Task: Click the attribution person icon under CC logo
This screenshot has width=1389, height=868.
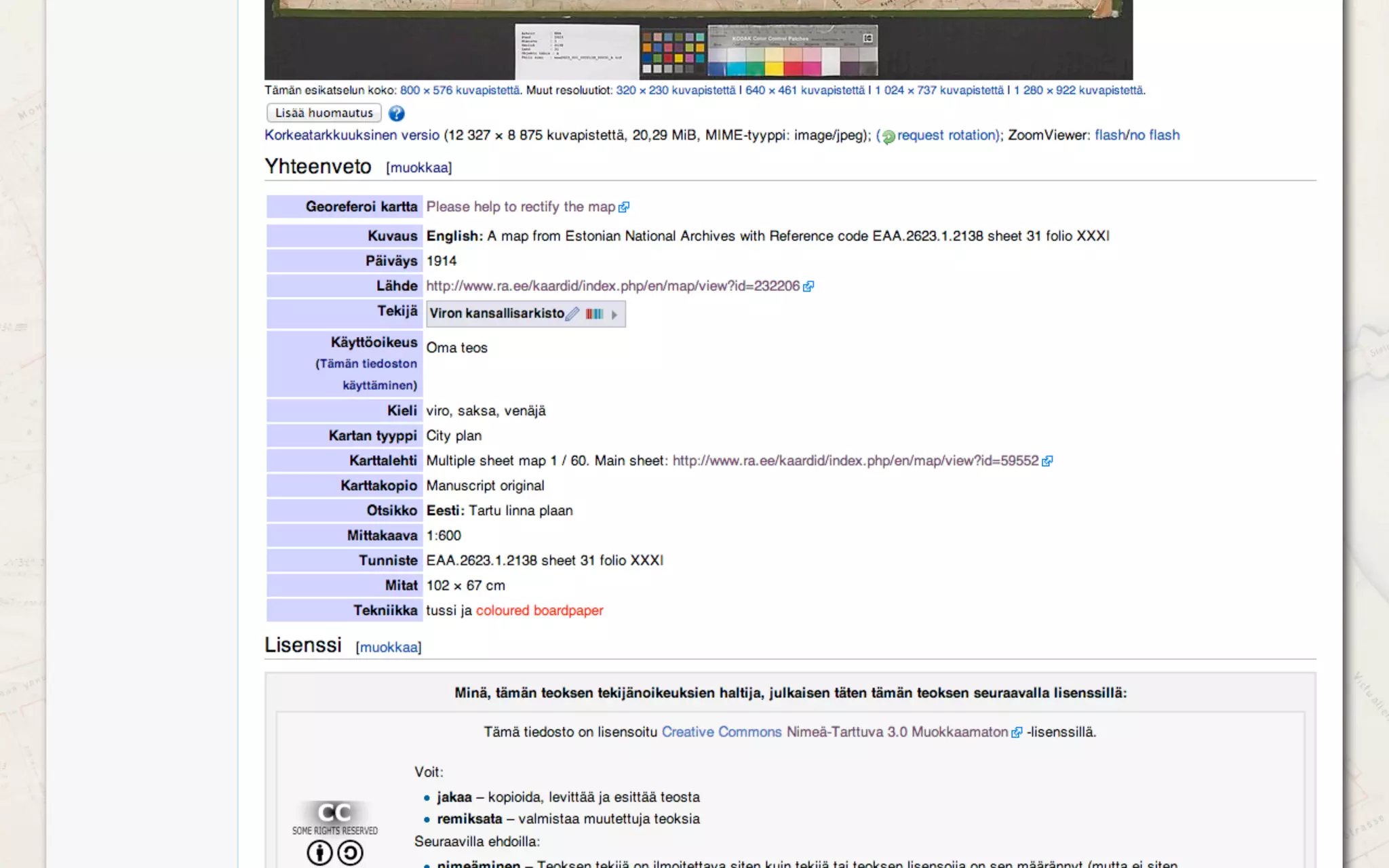Action: [319, 852]
